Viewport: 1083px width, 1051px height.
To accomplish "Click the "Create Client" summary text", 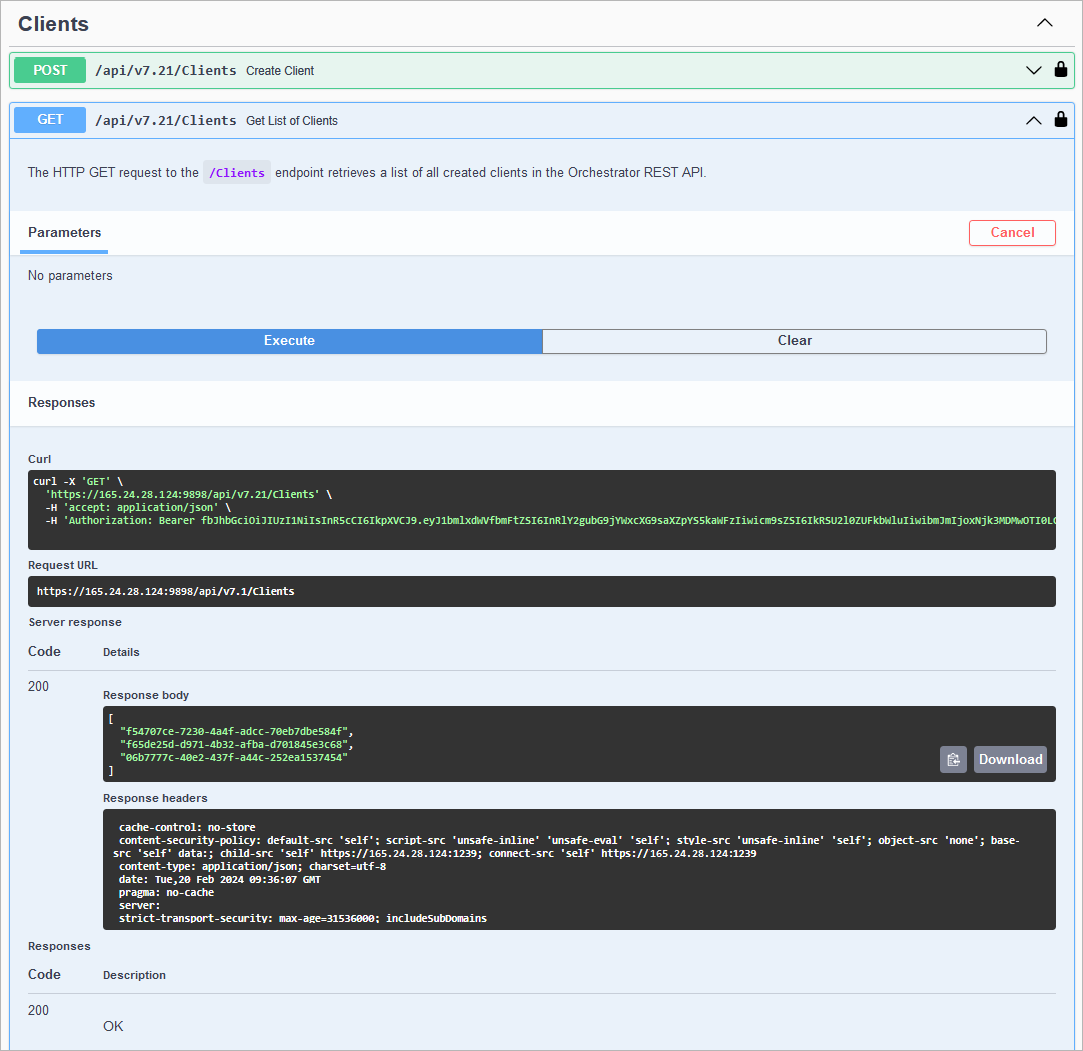I will (x=280, y=71).
